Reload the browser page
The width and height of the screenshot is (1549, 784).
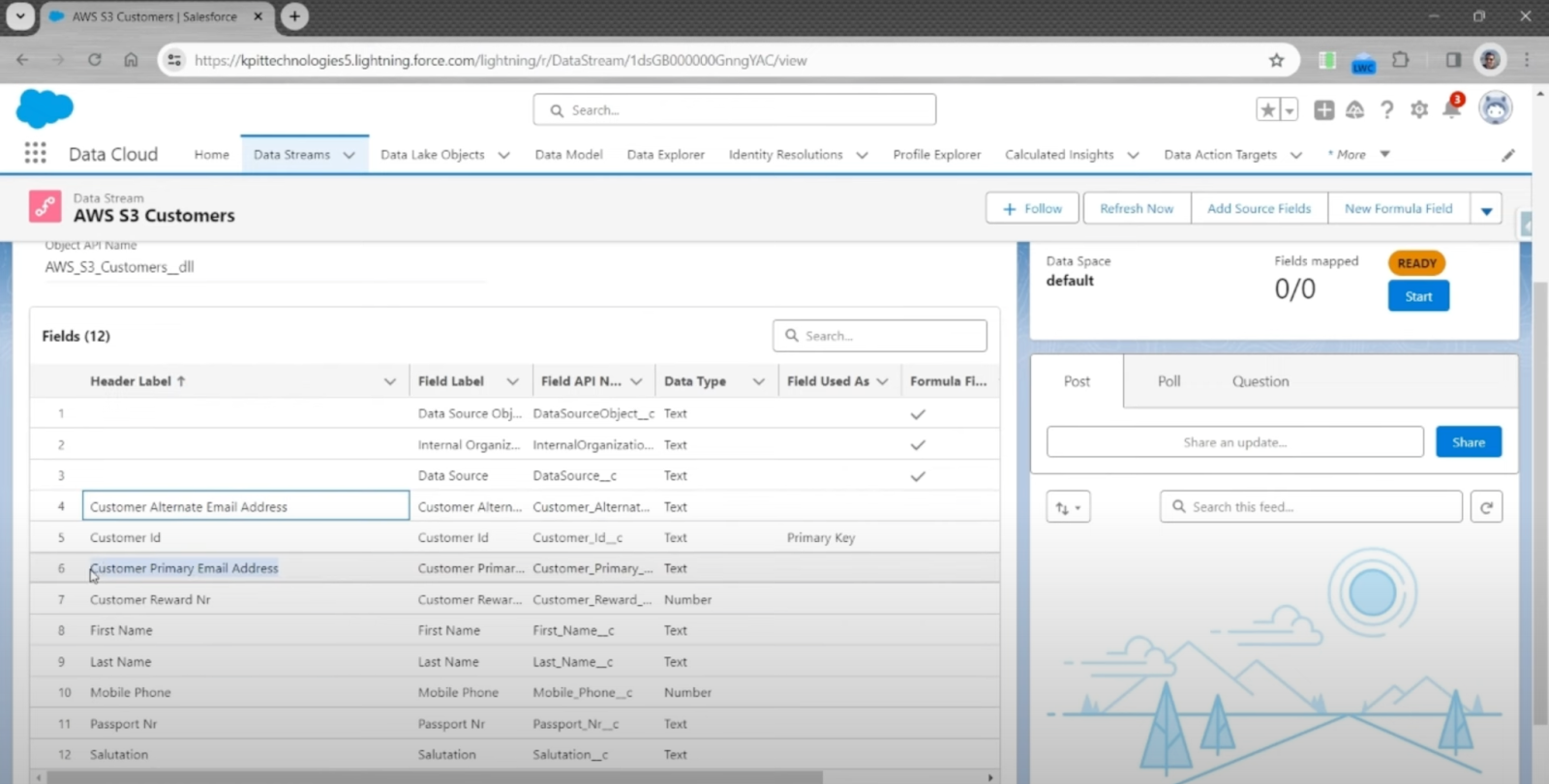(x=94, y=60)
